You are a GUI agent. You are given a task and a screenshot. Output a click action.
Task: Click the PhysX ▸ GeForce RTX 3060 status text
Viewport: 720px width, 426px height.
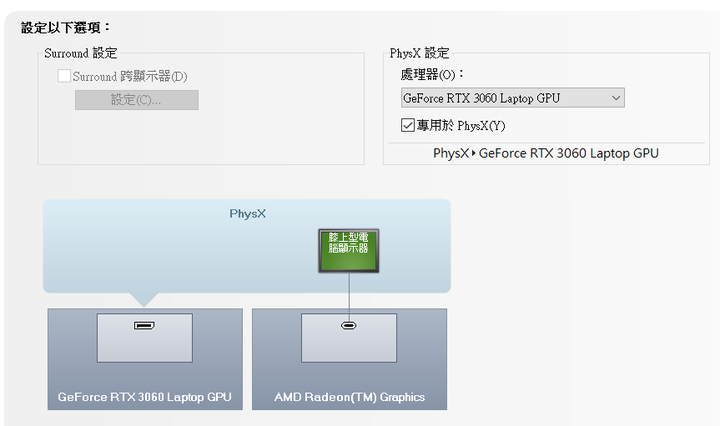click(546, 153)
